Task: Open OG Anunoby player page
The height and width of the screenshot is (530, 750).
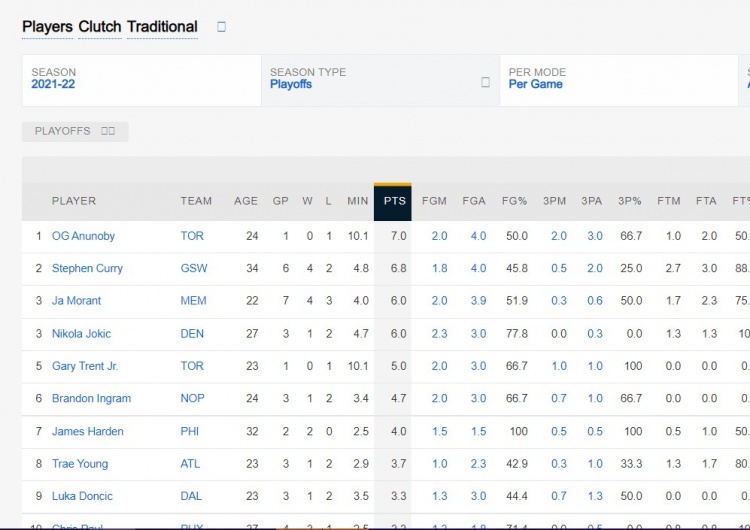Action: pyautogui.click(x=83, y=236)
